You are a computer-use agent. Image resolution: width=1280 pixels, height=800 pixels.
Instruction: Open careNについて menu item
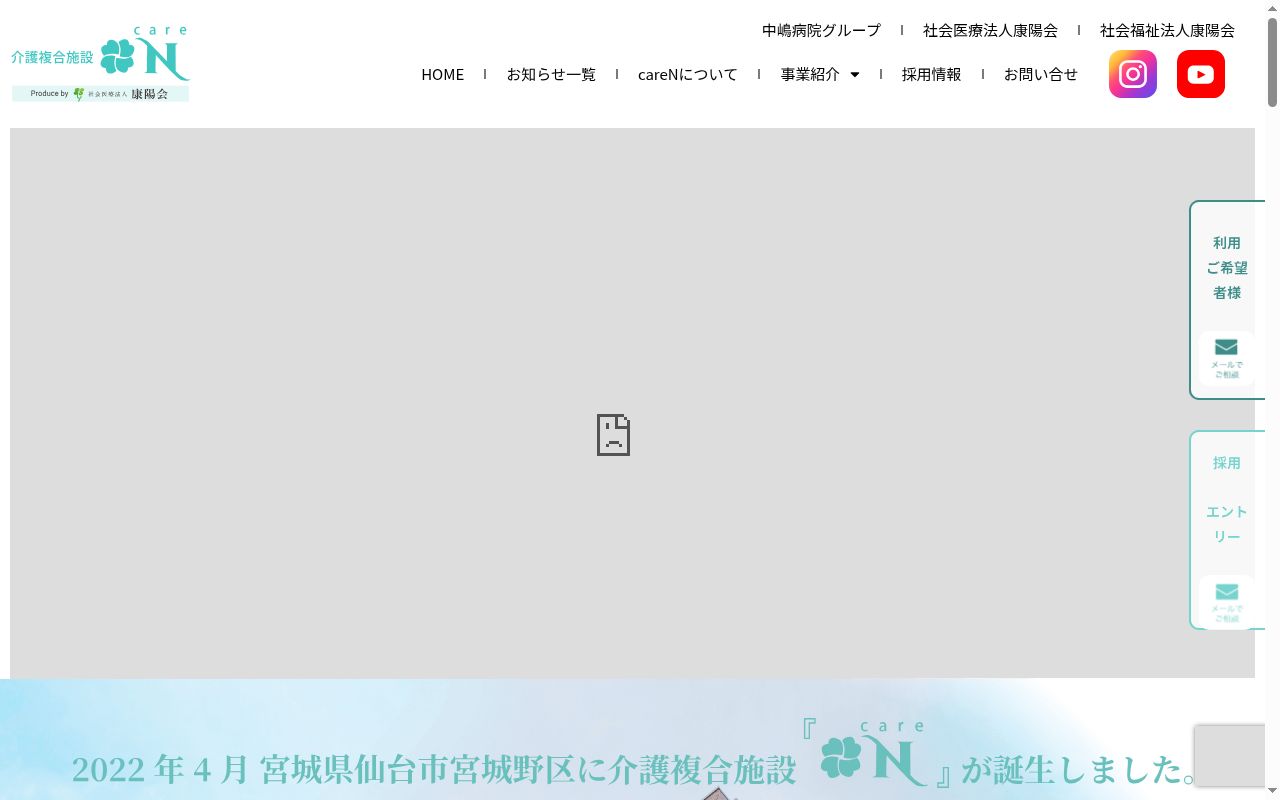(x=688, y=74)
